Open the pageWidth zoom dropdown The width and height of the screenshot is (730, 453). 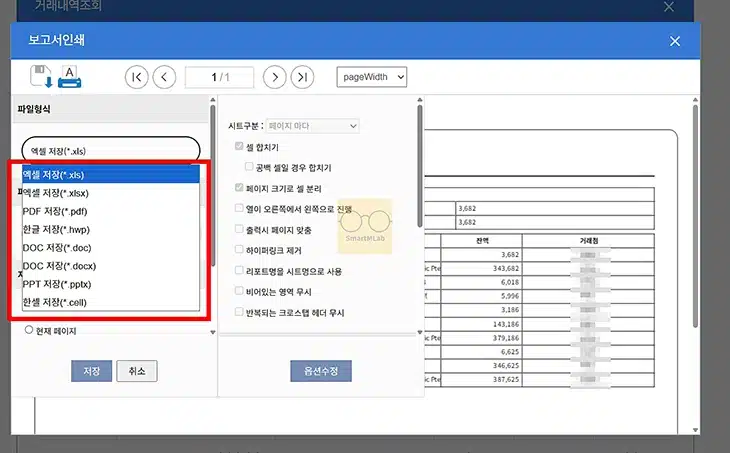tap(372, 77)
